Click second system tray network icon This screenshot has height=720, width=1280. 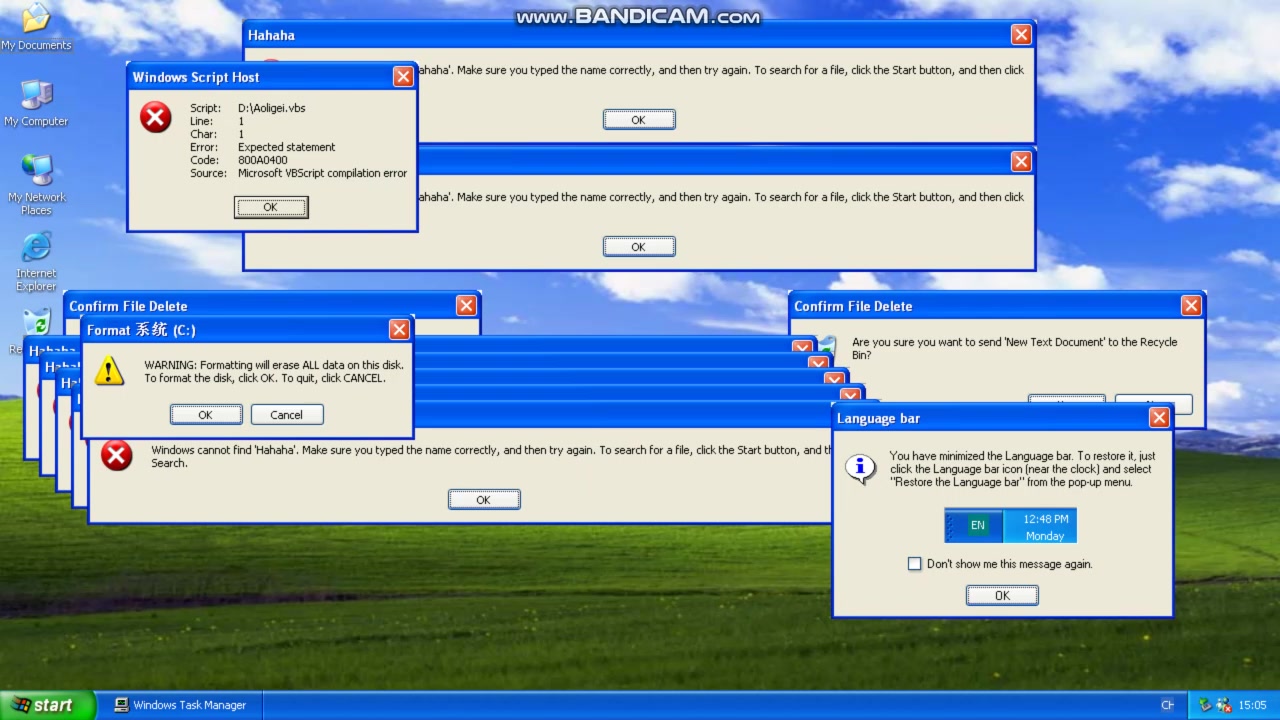coord(1223,705)
